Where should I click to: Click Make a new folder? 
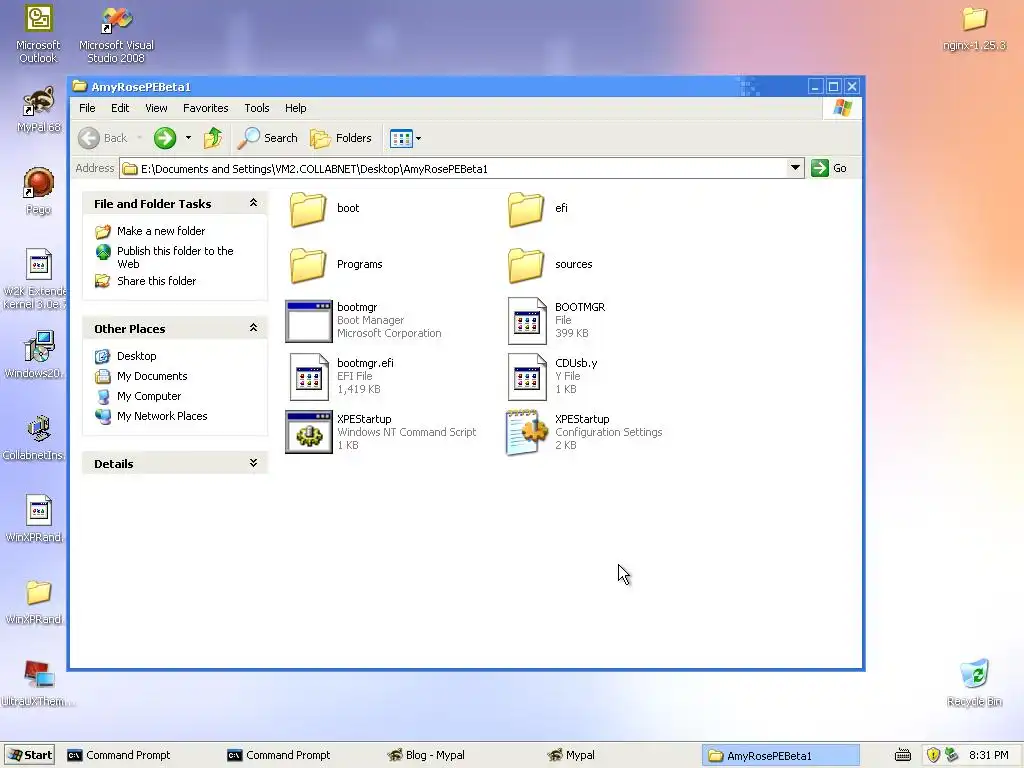[161, 231]
